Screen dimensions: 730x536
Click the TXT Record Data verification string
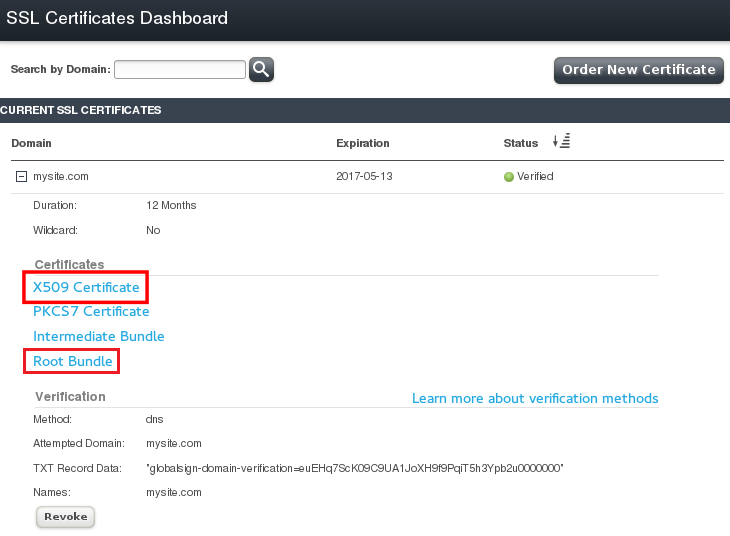(355, 468)
